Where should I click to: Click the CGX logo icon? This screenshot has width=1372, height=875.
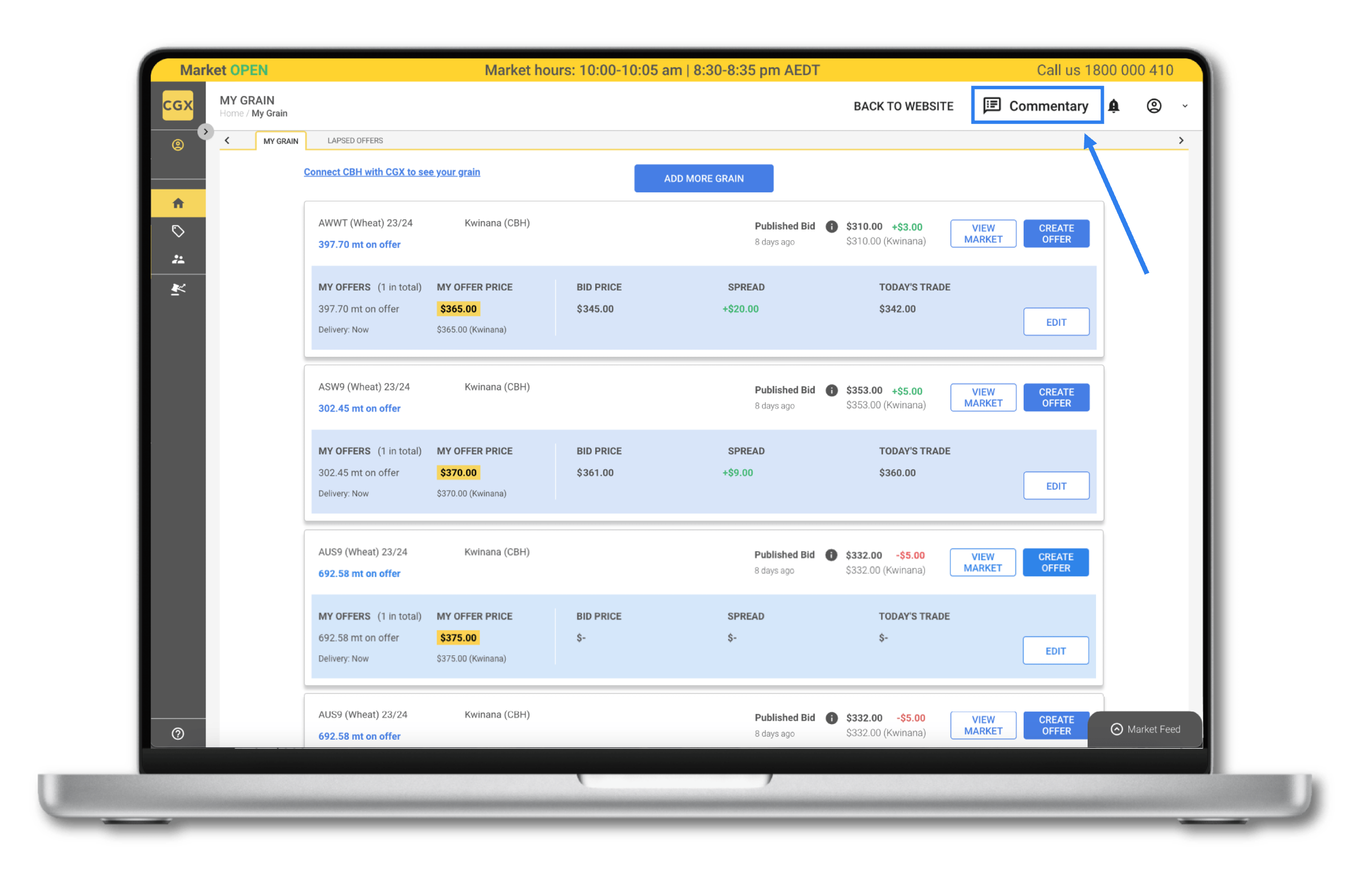coord(178,105)
